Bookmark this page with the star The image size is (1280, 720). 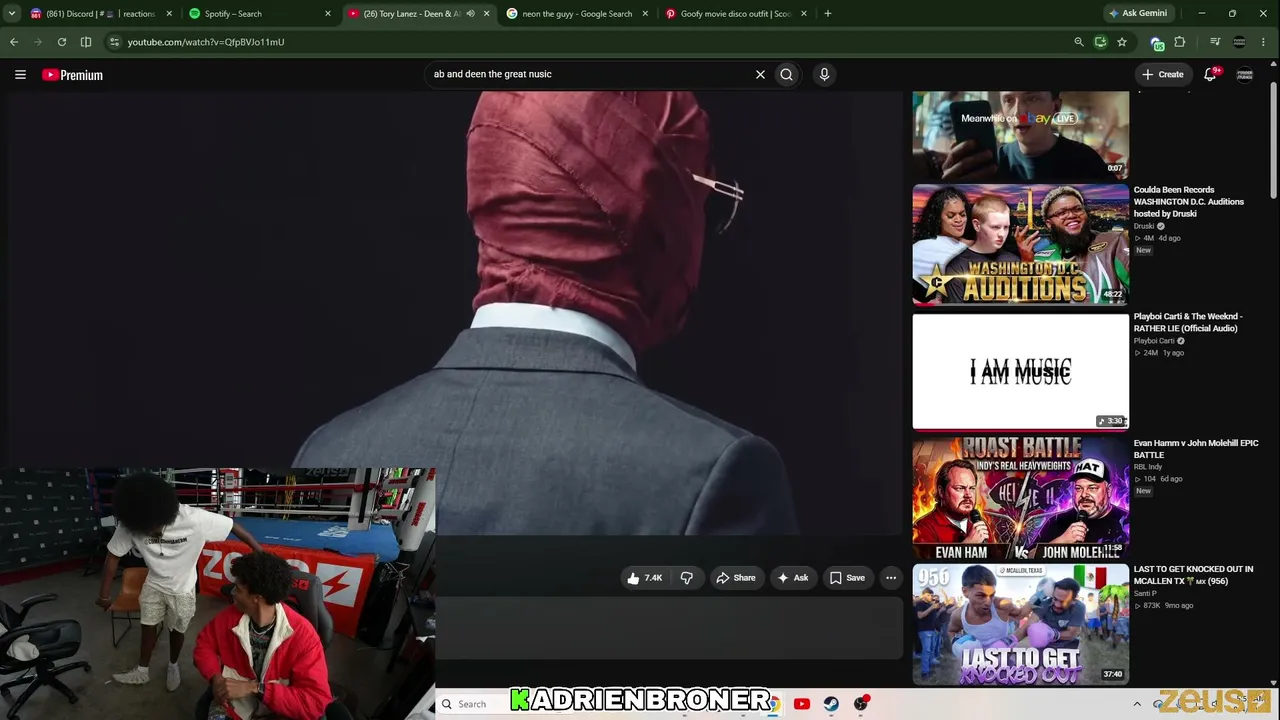pos(1122,42)
